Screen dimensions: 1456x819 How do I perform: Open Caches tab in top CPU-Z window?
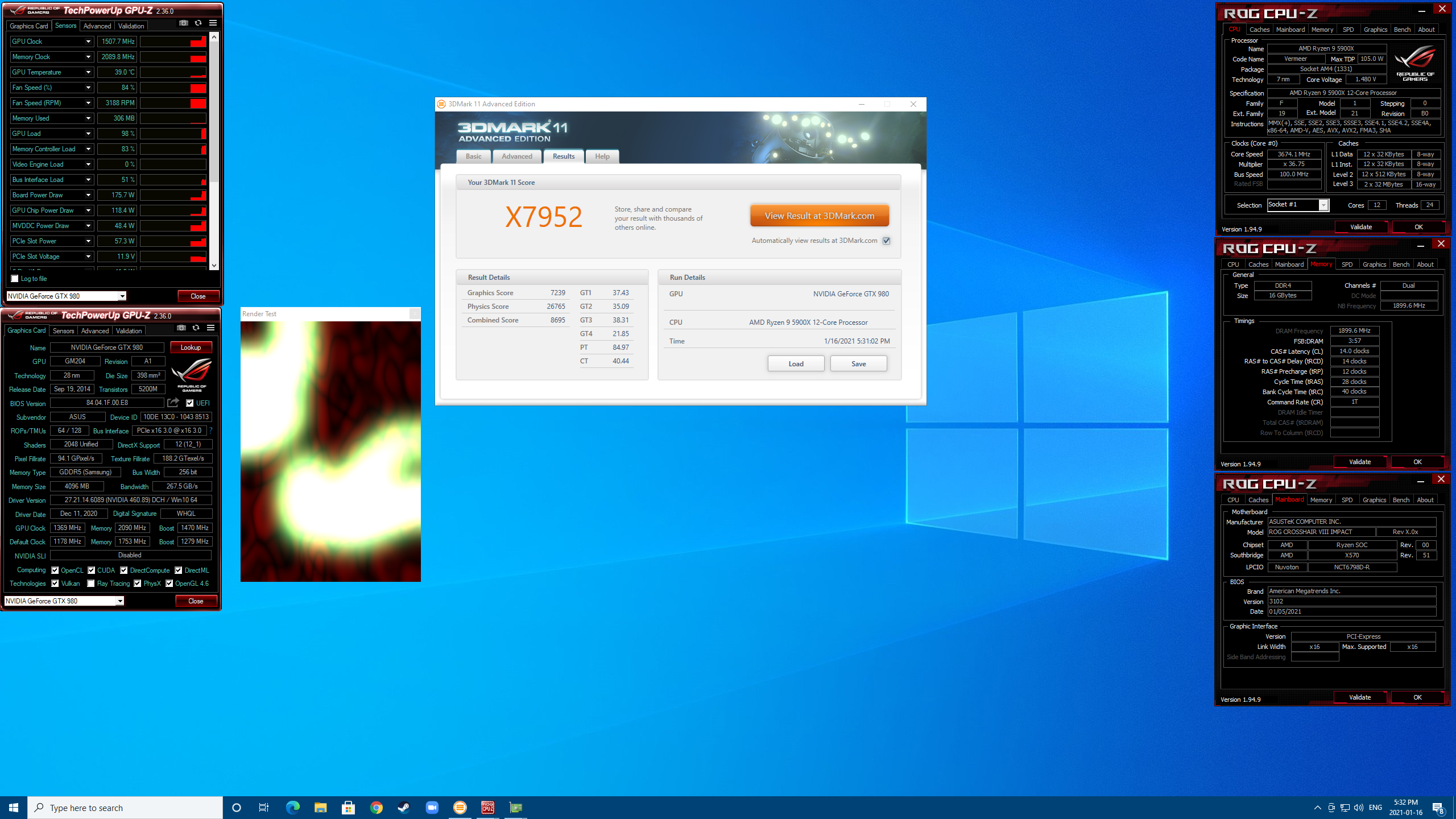point(1259,30)
